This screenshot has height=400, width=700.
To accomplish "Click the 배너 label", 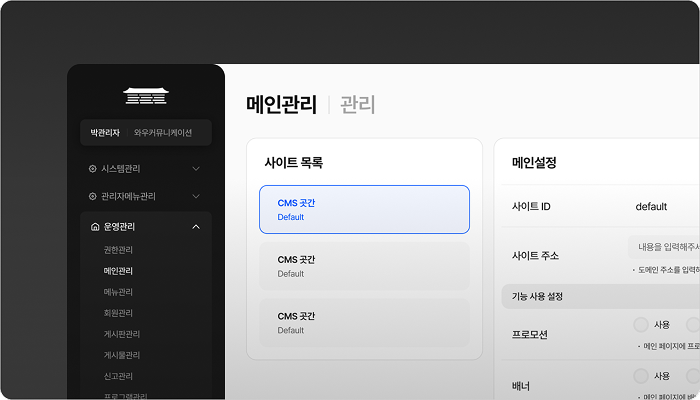I will click(x=521, y=386).
